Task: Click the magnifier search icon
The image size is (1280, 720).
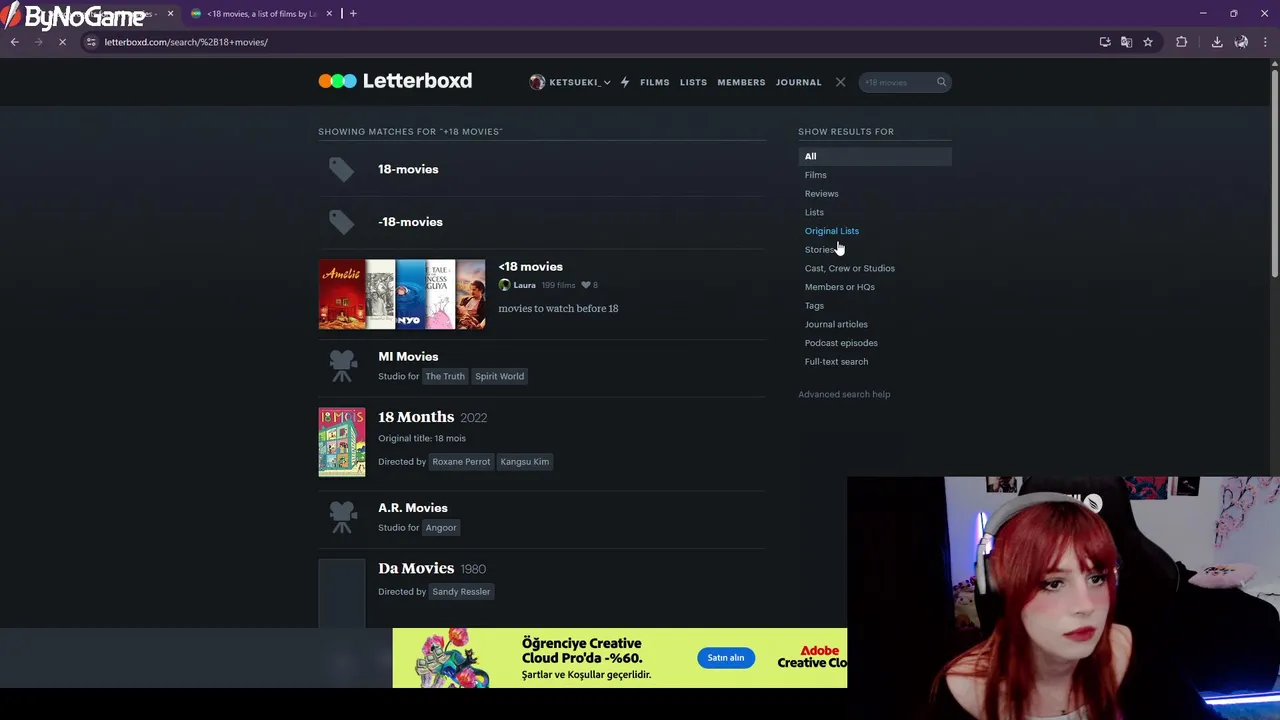Action: [941, 82]
